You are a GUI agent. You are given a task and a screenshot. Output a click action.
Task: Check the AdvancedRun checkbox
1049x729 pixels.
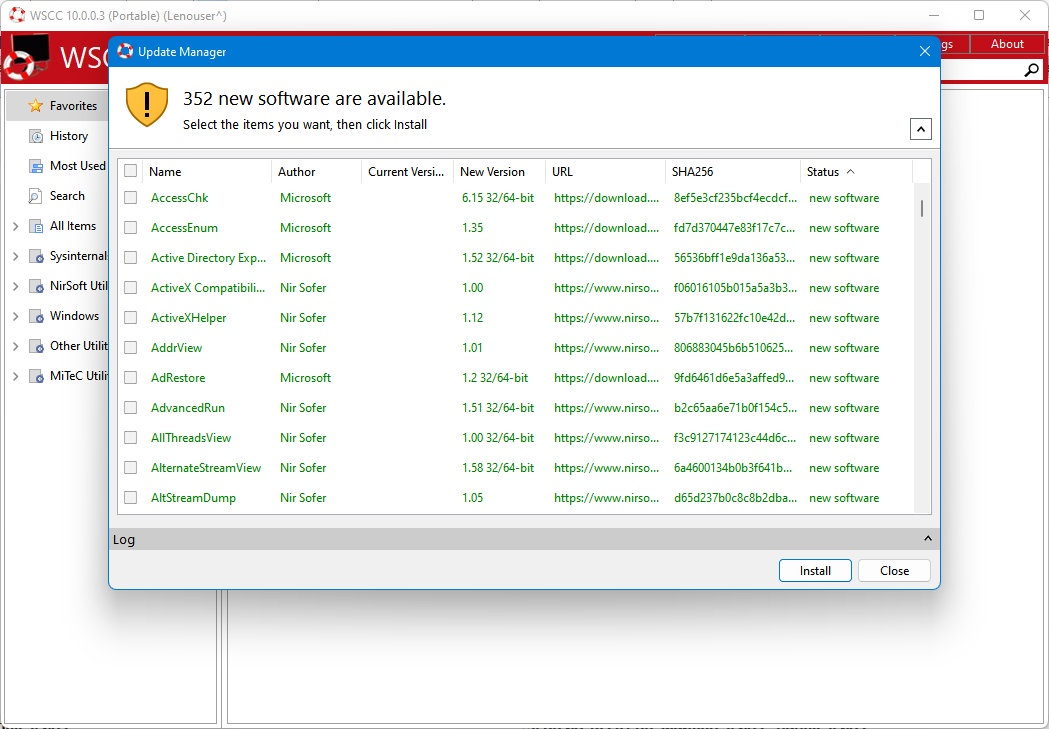pyautogui.click(x=130, y=408)
